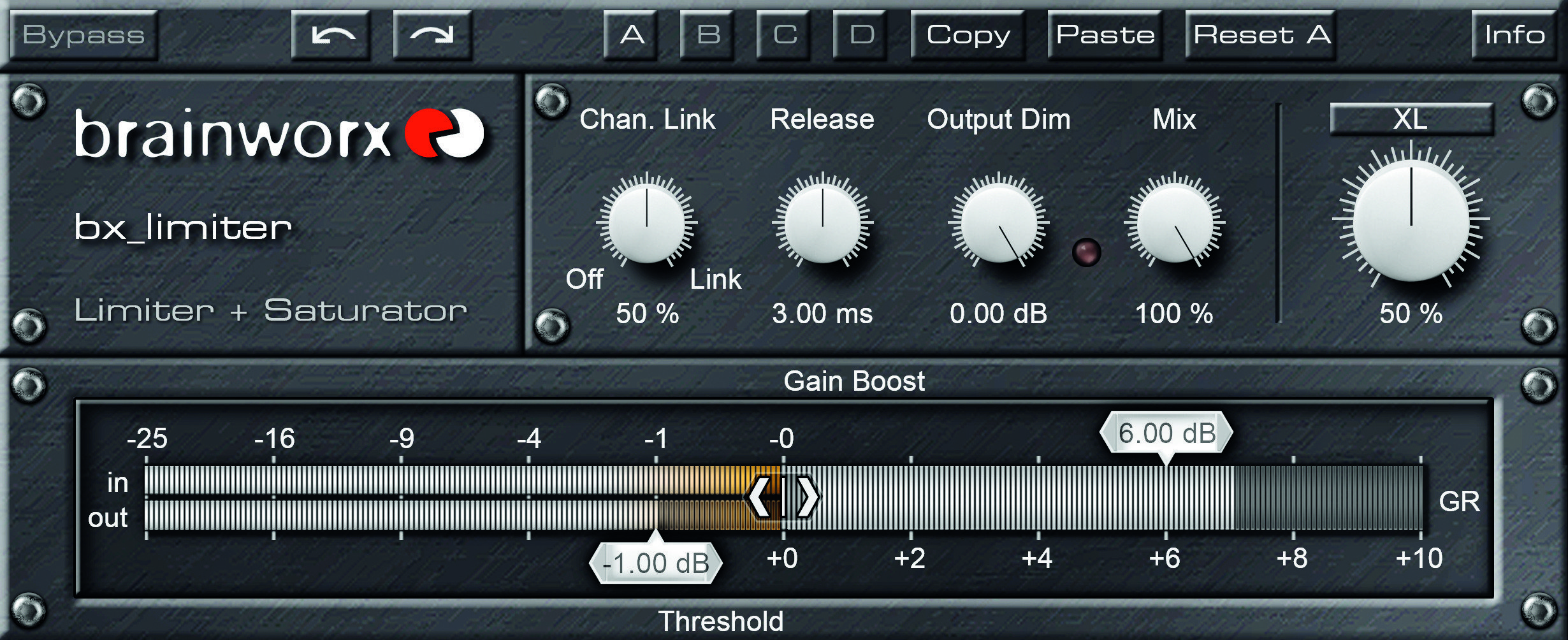Click the Copy button
This screenshot has height=640, width=1568.
(968, 35)
